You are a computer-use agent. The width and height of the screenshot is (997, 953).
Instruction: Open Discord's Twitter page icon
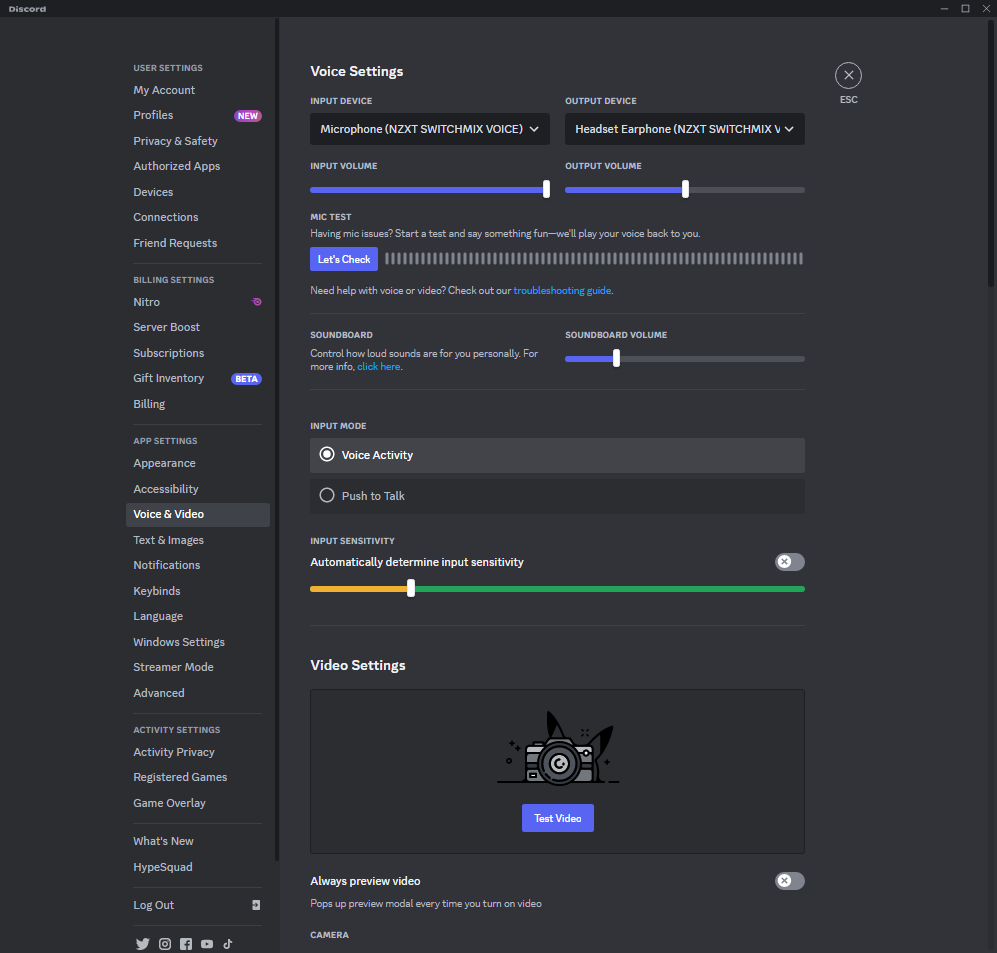pyautogui.click(x=142, y=943)
